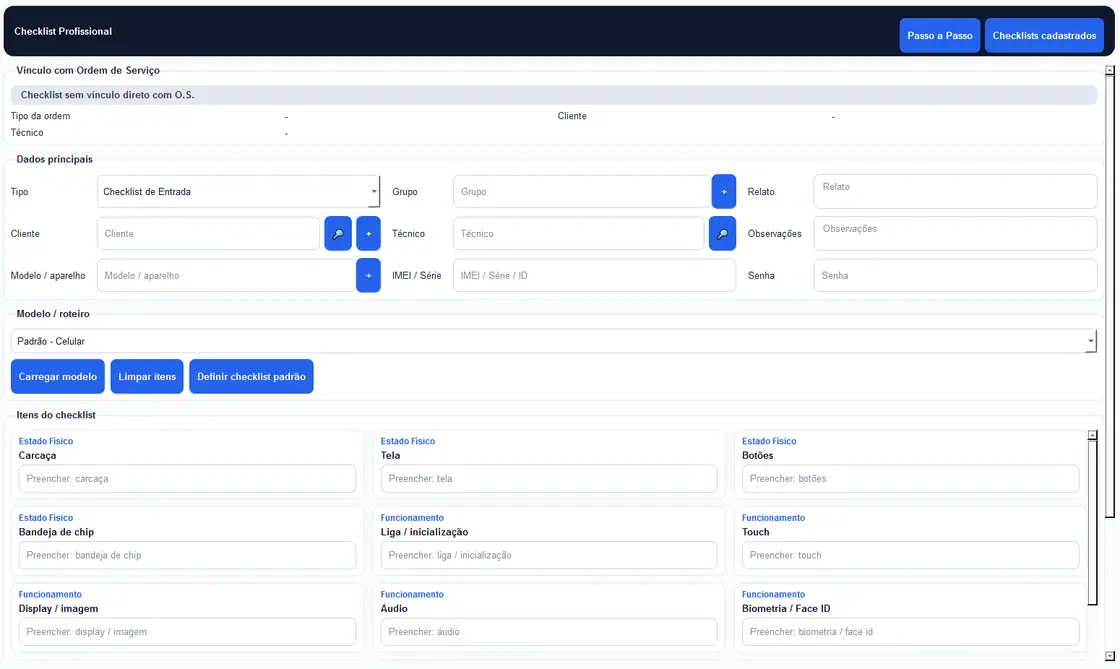
Task: Click the plus icon next to Cliente search
Action: tap(369, 233)
